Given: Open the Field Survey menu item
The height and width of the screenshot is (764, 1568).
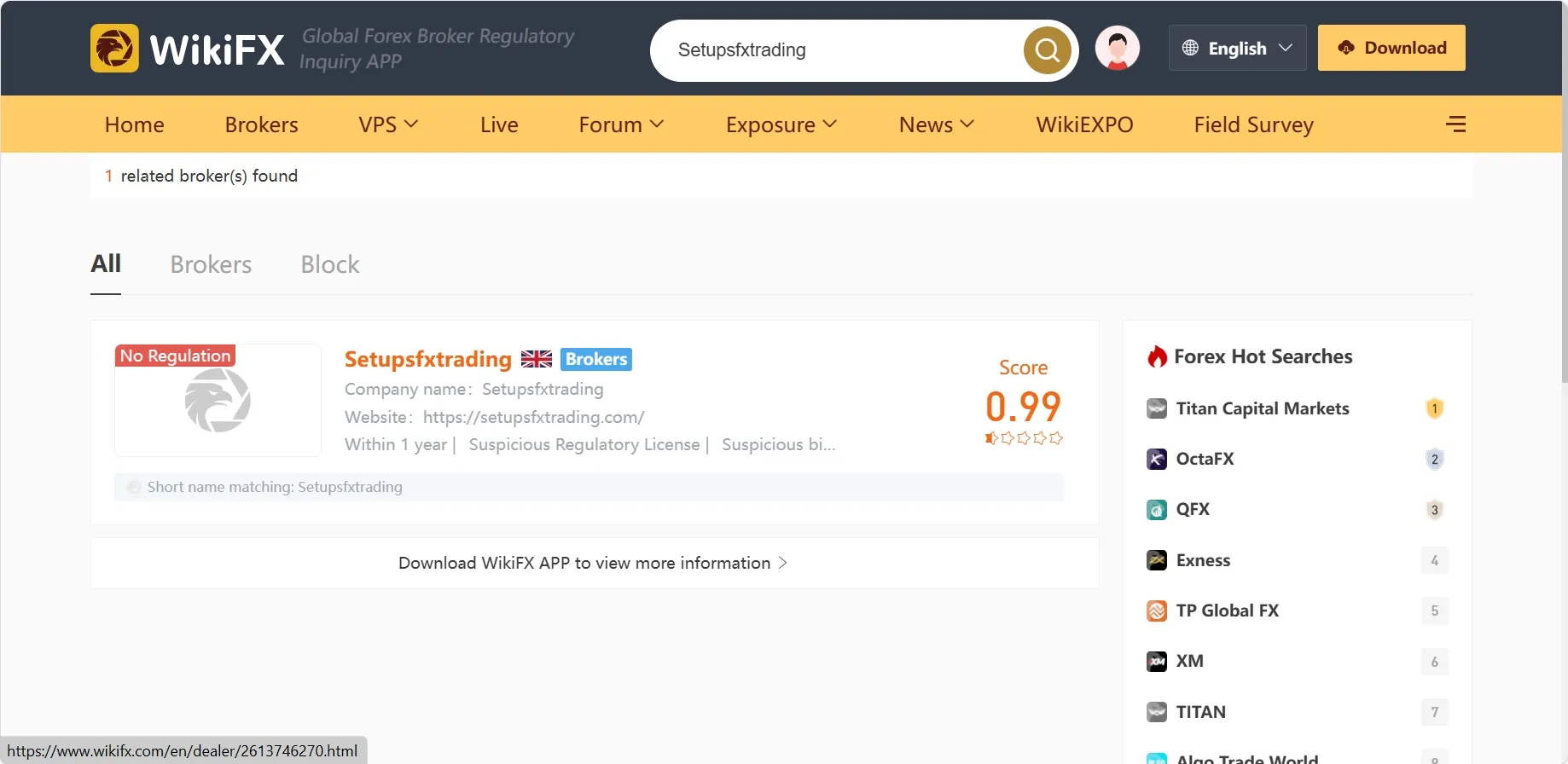Looking at the screenshot, I should [x=1254, y=124].
